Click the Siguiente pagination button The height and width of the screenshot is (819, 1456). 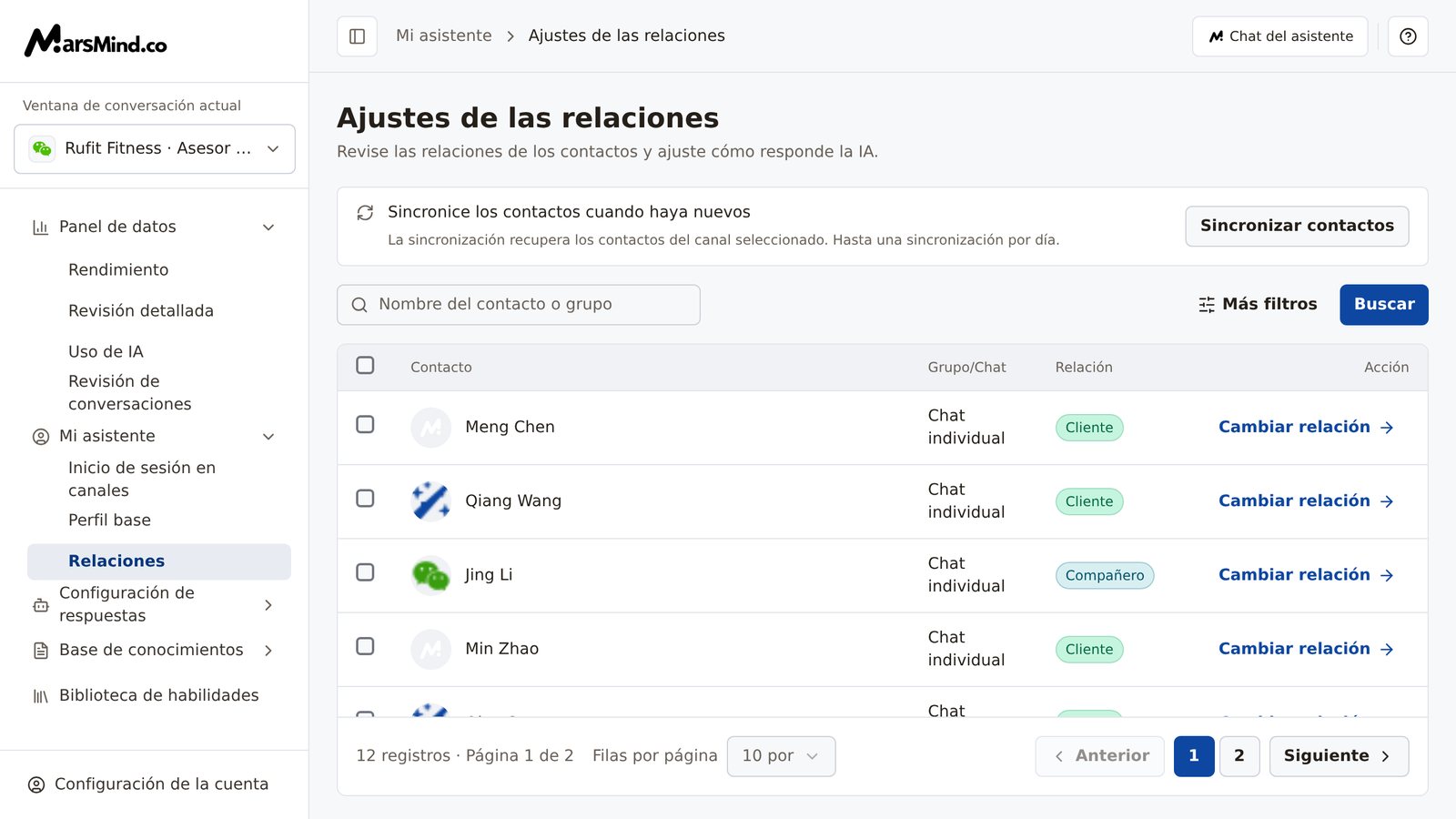(x=1339, y=756)
